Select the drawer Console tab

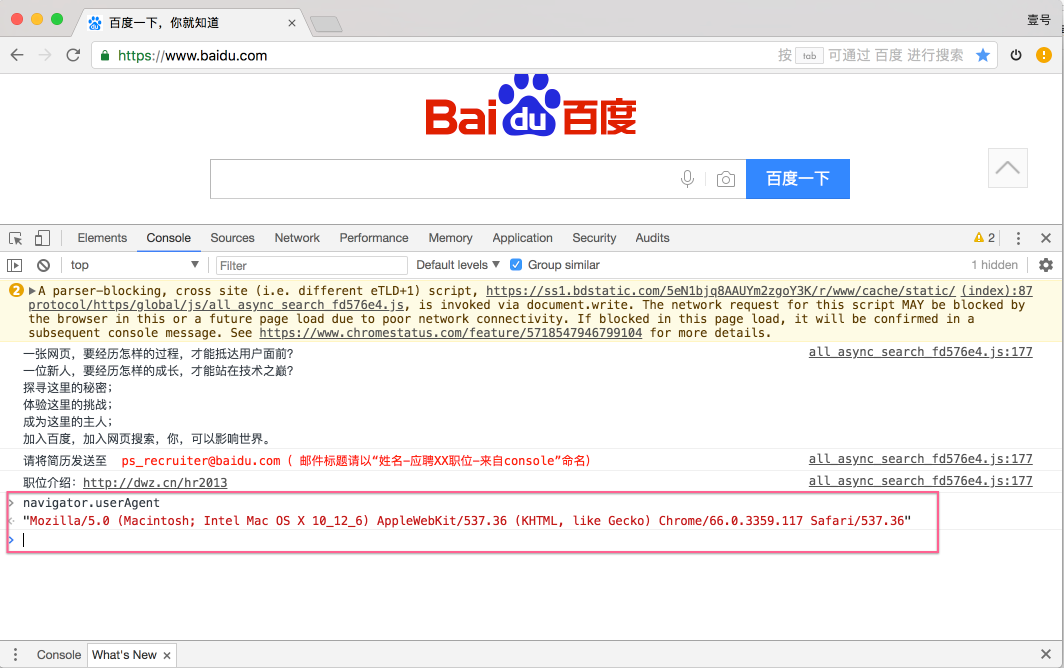(59, 654)
